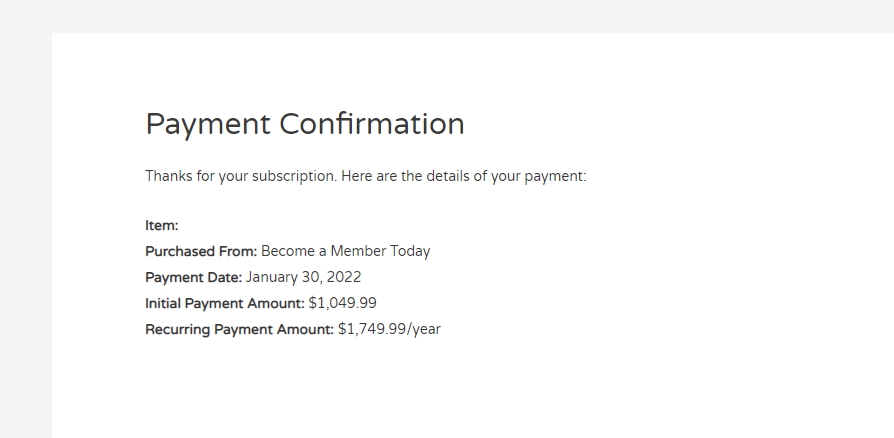Click the Become a Member Today text
This screenshot has width=894, height=438.
pos(346,251)
